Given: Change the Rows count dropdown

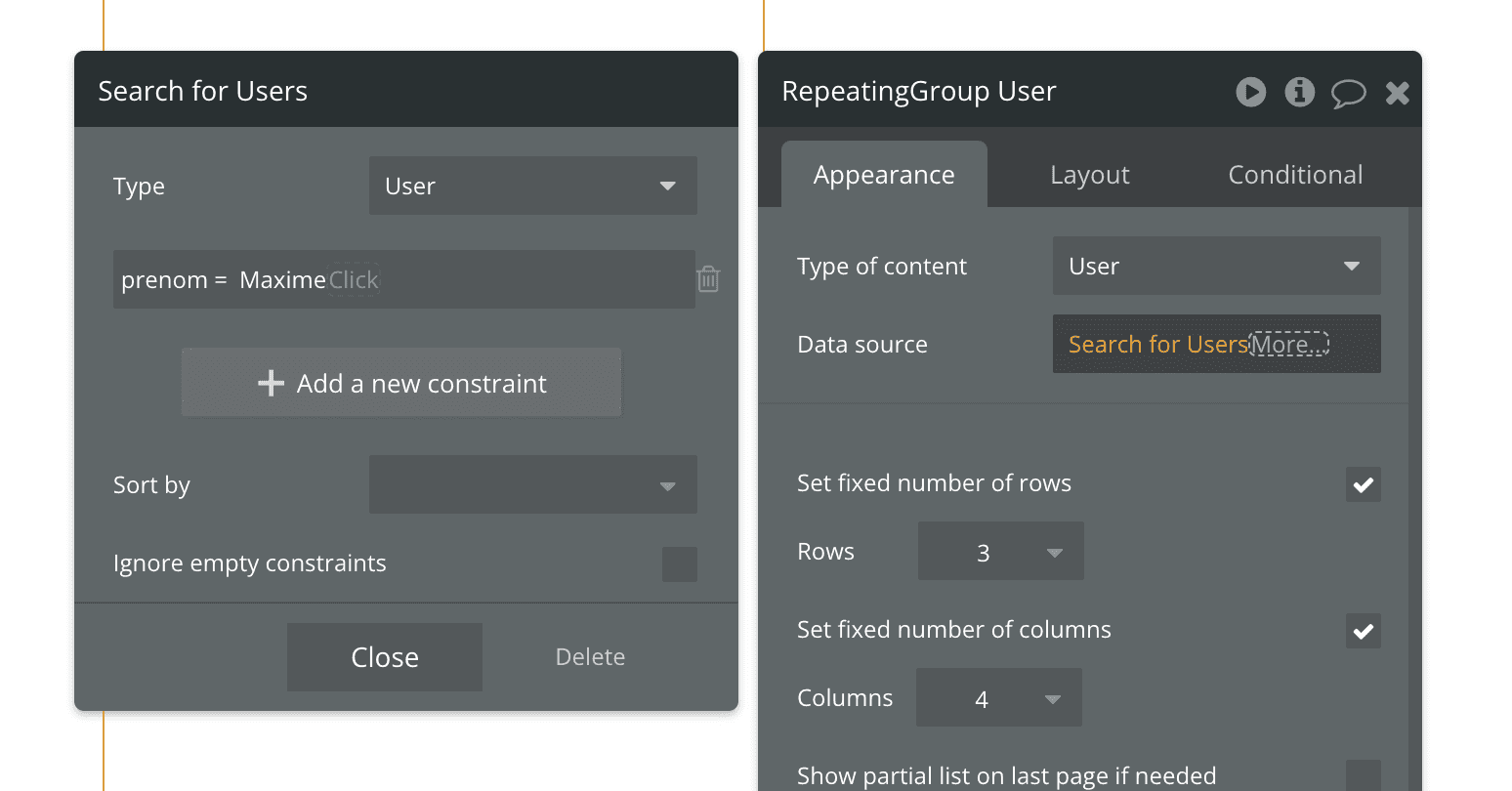Looking at the screenshot, I should [x=1000, y=552].
